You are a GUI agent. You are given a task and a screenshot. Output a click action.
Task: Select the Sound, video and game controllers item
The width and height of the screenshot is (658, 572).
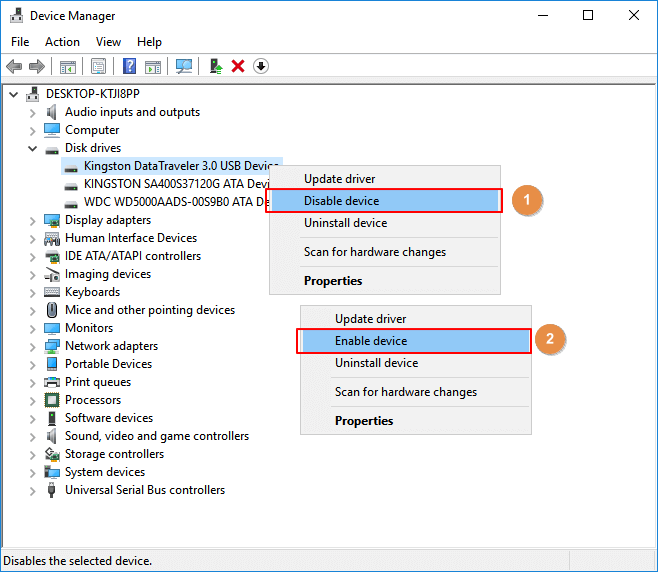pos(156,436)
